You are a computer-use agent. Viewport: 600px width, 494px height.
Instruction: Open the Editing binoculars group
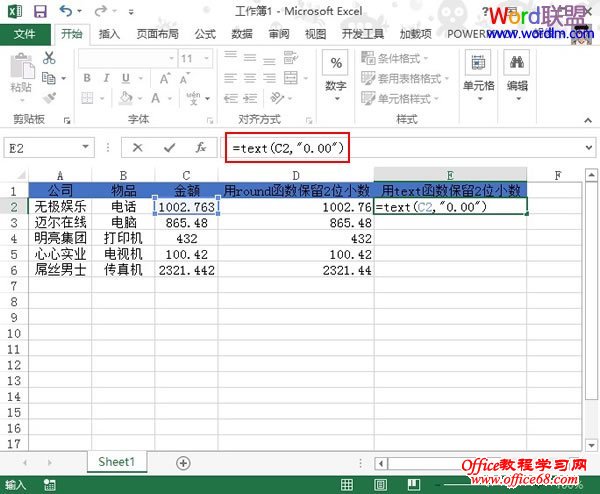point(517,75)
